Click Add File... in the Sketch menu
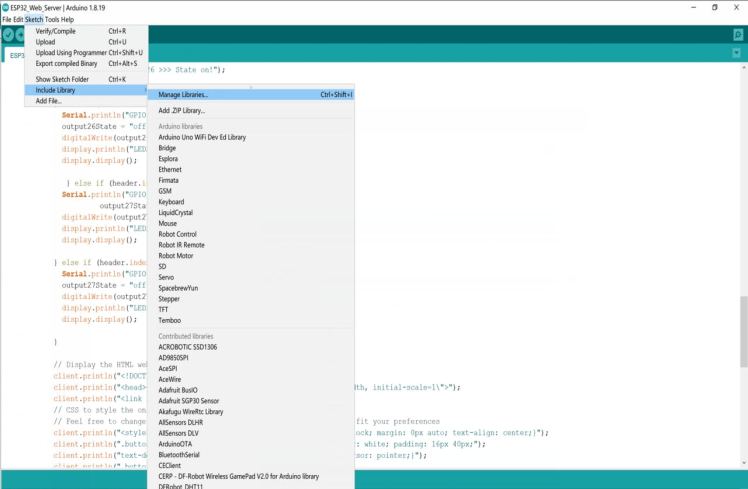 coord(49,101)
